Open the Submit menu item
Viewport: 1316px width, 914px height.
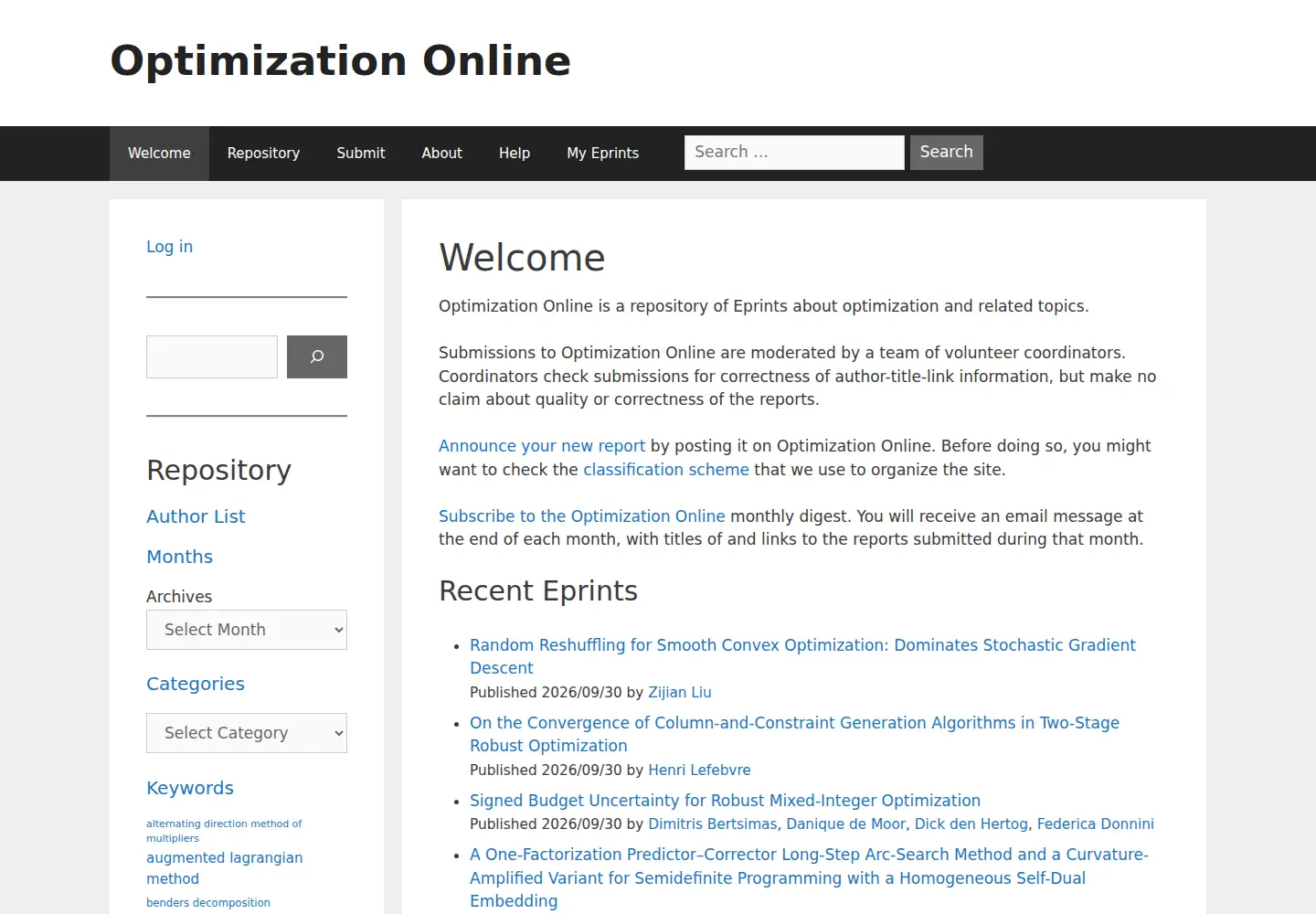pyautogui.click(x=361, y=154)
